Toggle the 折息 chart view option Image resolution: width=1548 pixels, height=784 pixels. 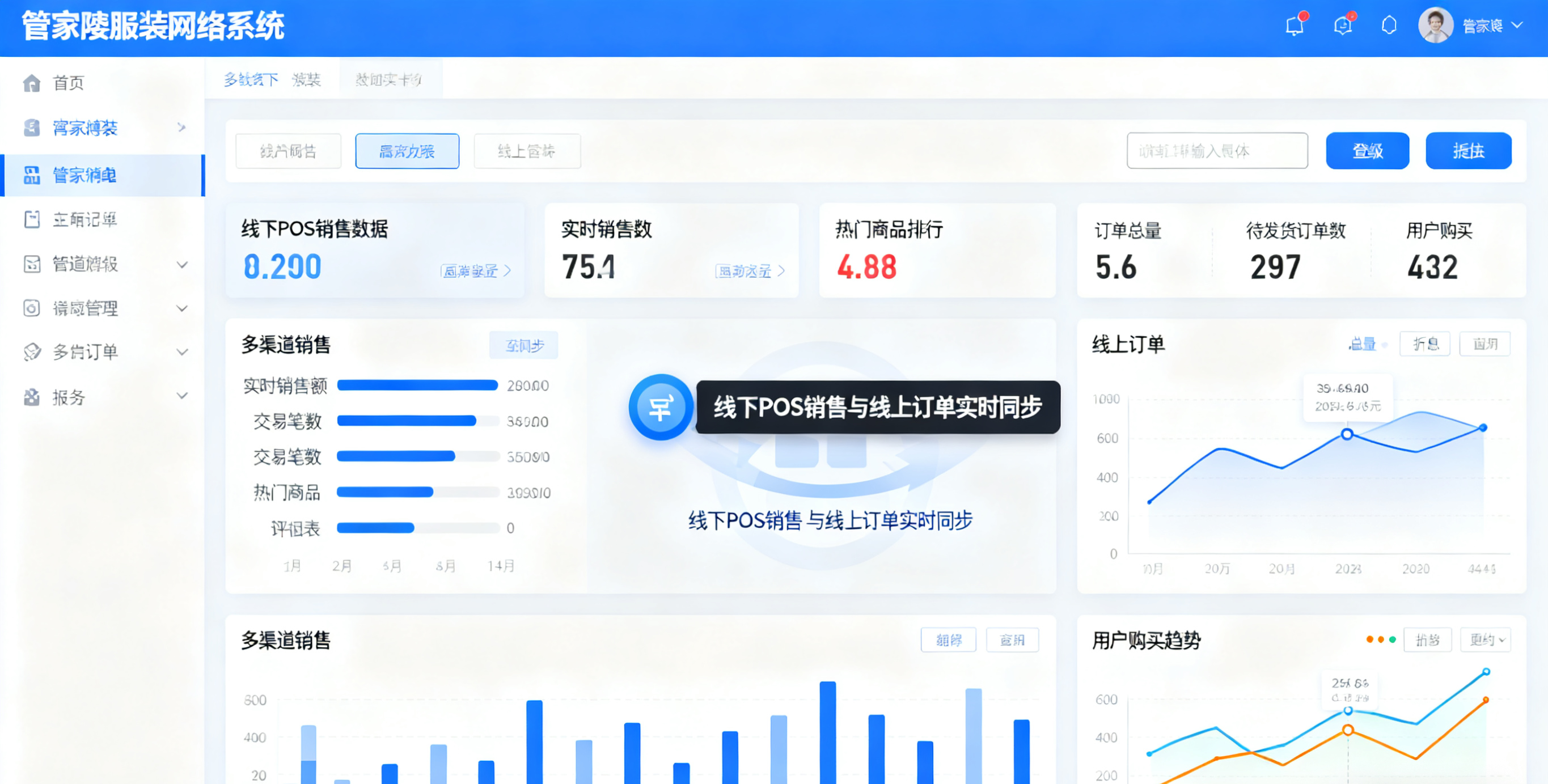pos(1424,344)
